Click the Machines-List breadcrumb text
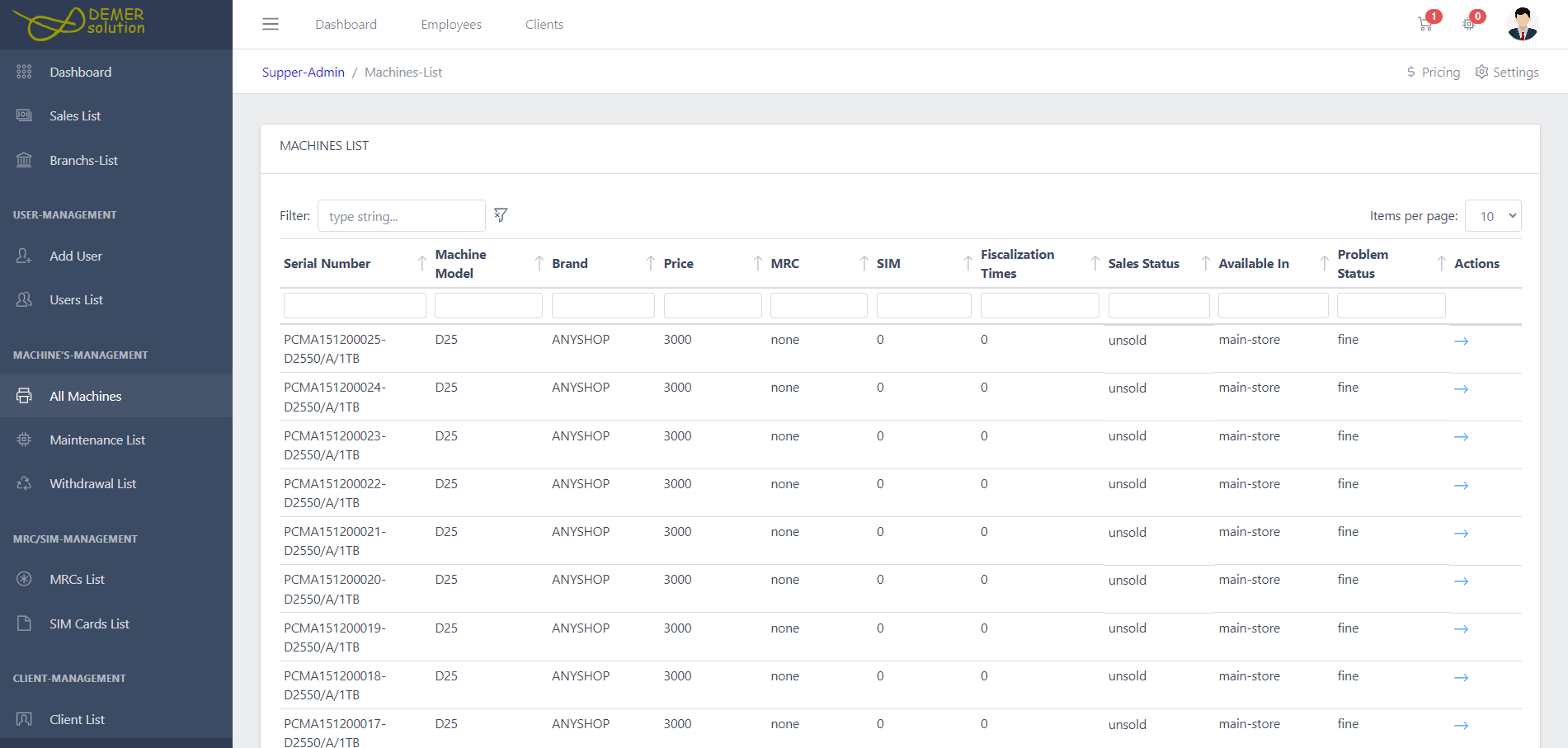1568x748 pixels. [x=403, y=72]
